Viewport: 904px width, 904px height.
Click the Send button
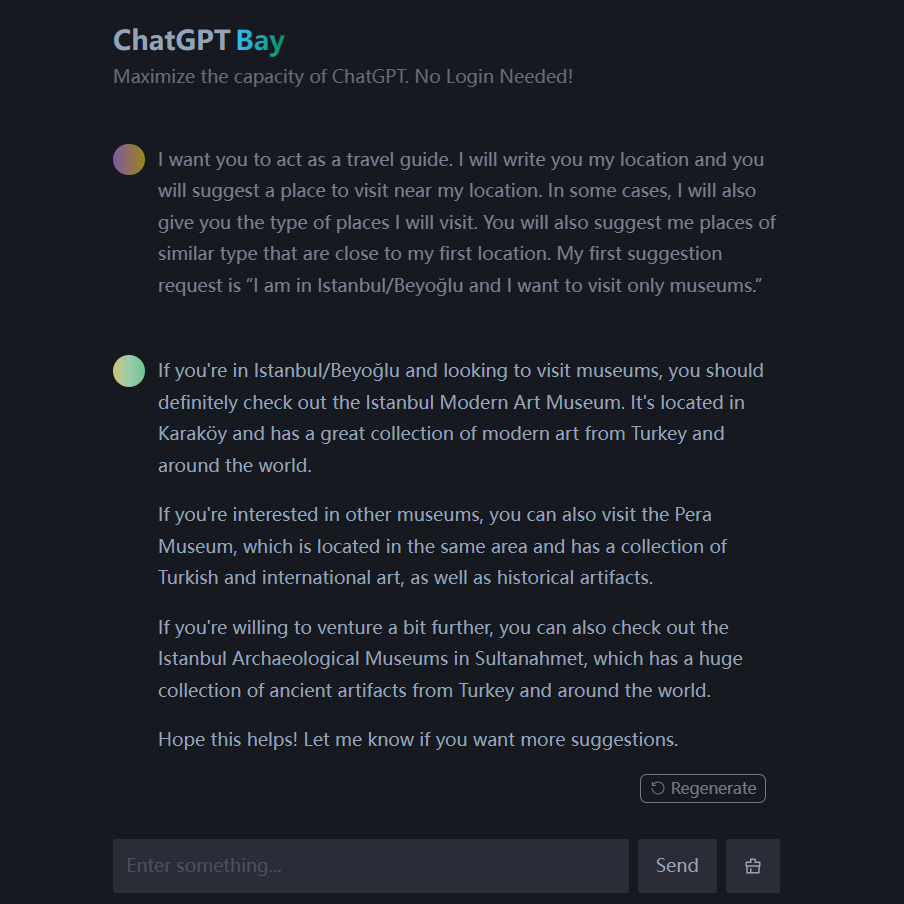point(677,865)
